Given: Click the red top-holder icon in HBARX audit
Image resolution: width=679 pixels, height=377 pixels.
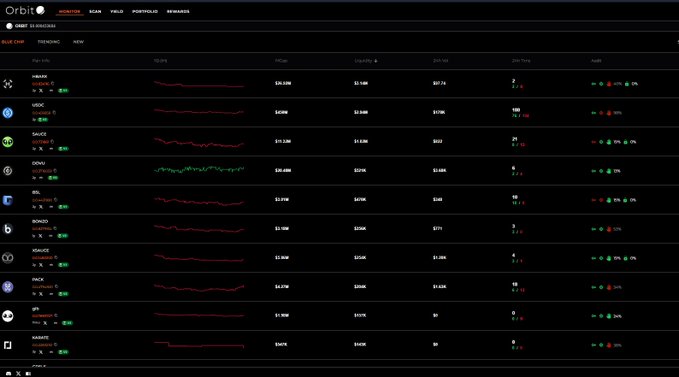Looking at the screenshot, I should (x=609, y=84).
